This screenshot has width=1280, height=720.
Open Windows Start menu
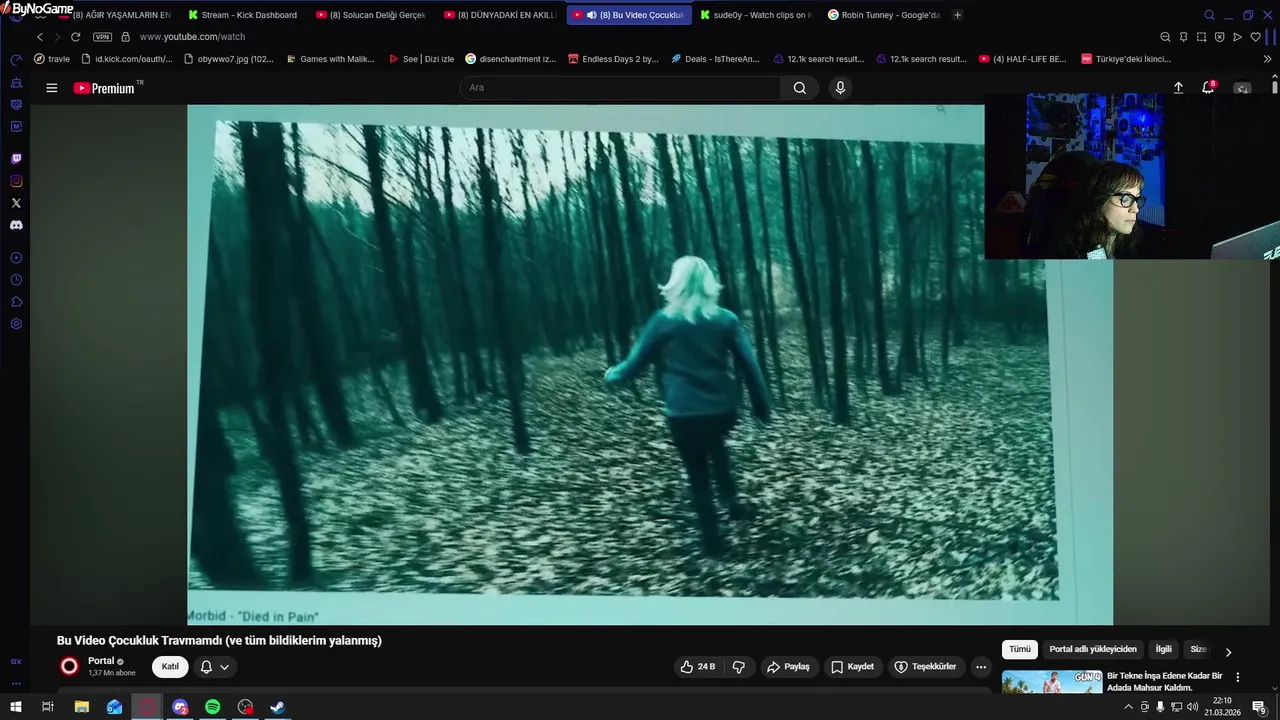pyautogui.click(x=16, y=707)
